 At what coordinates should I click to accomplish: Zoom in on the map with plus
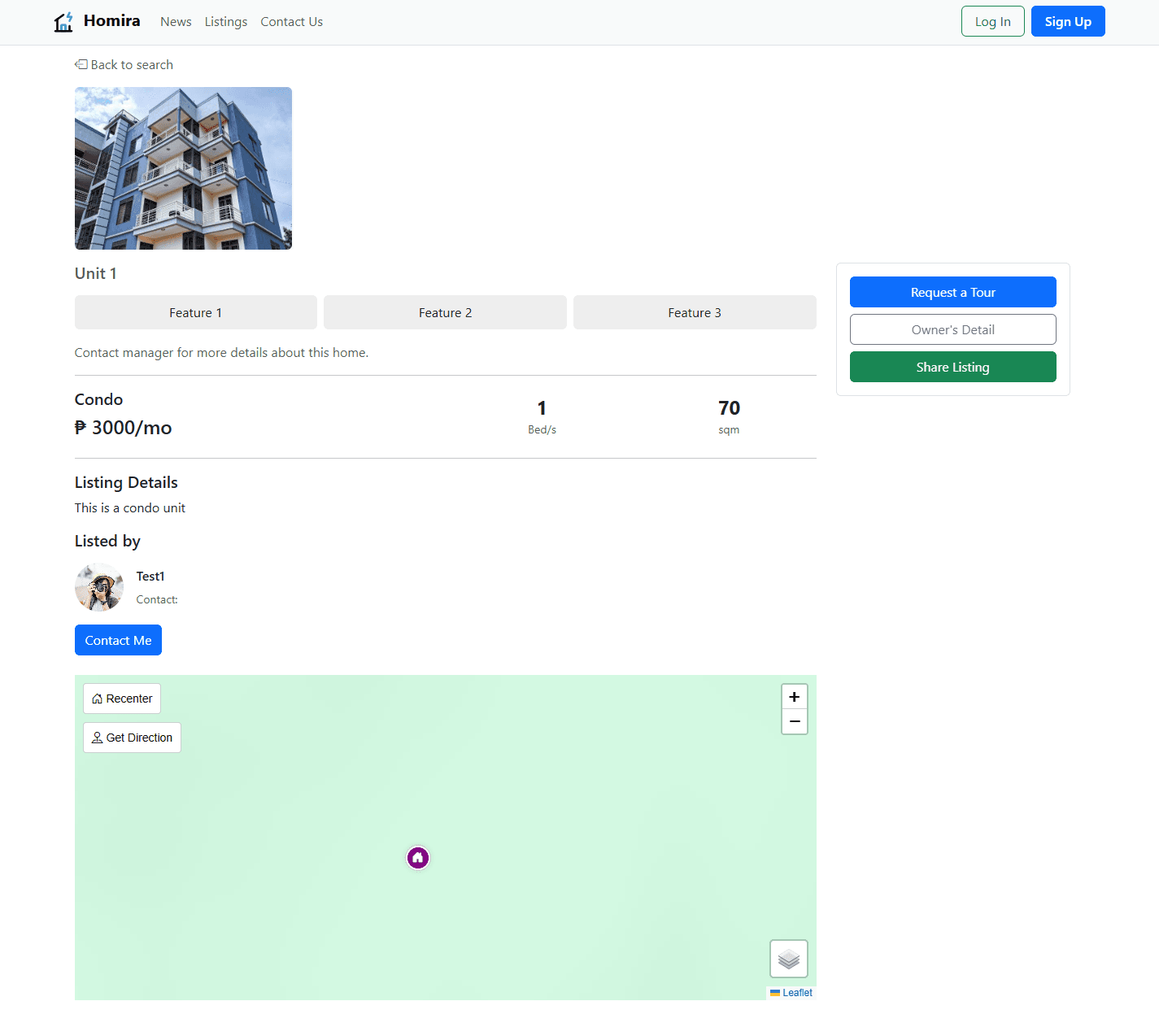click(x=795, y=697)
